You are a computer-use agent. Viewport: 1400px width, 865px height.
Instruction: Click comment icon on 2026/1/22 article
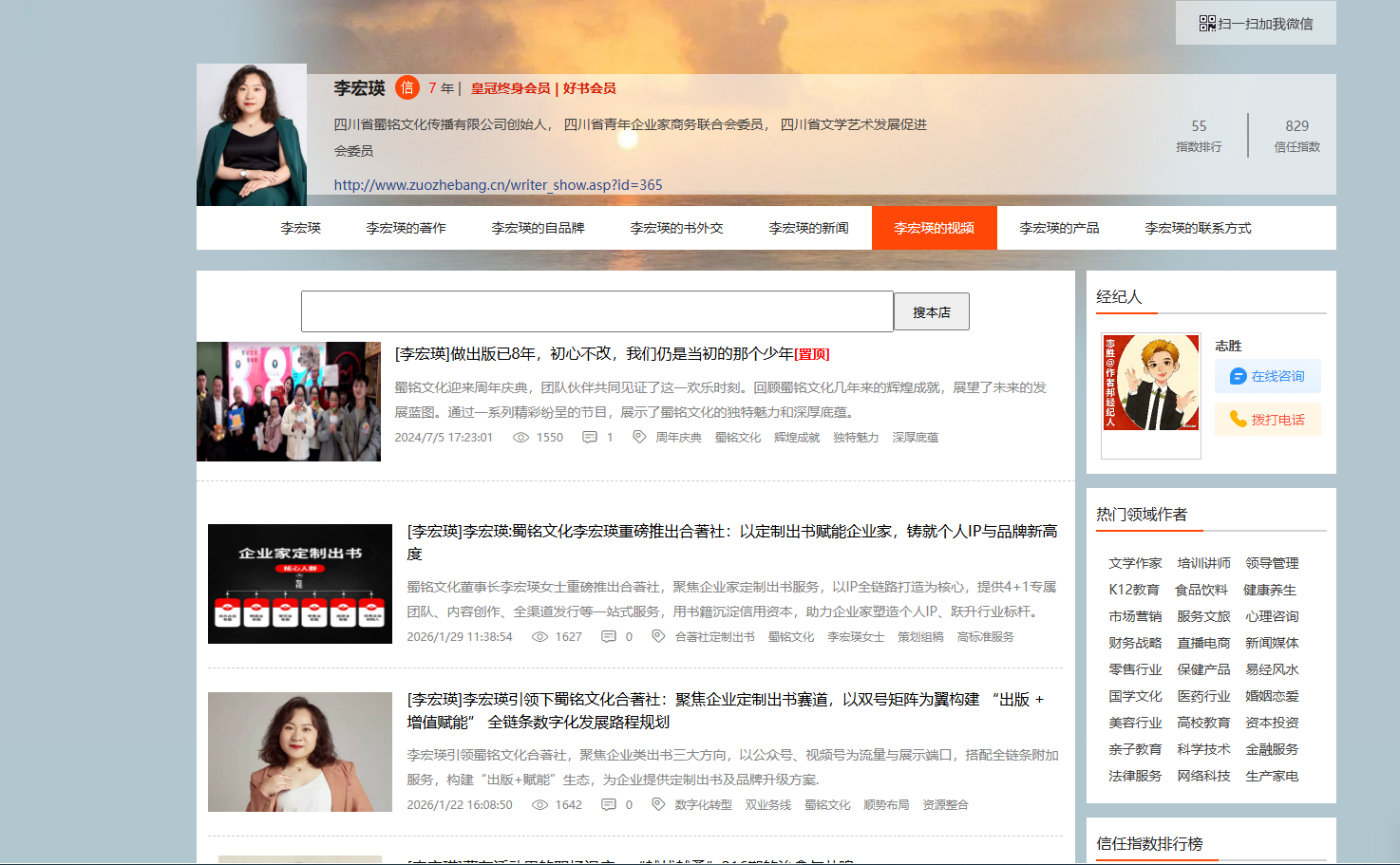point(609,805)
